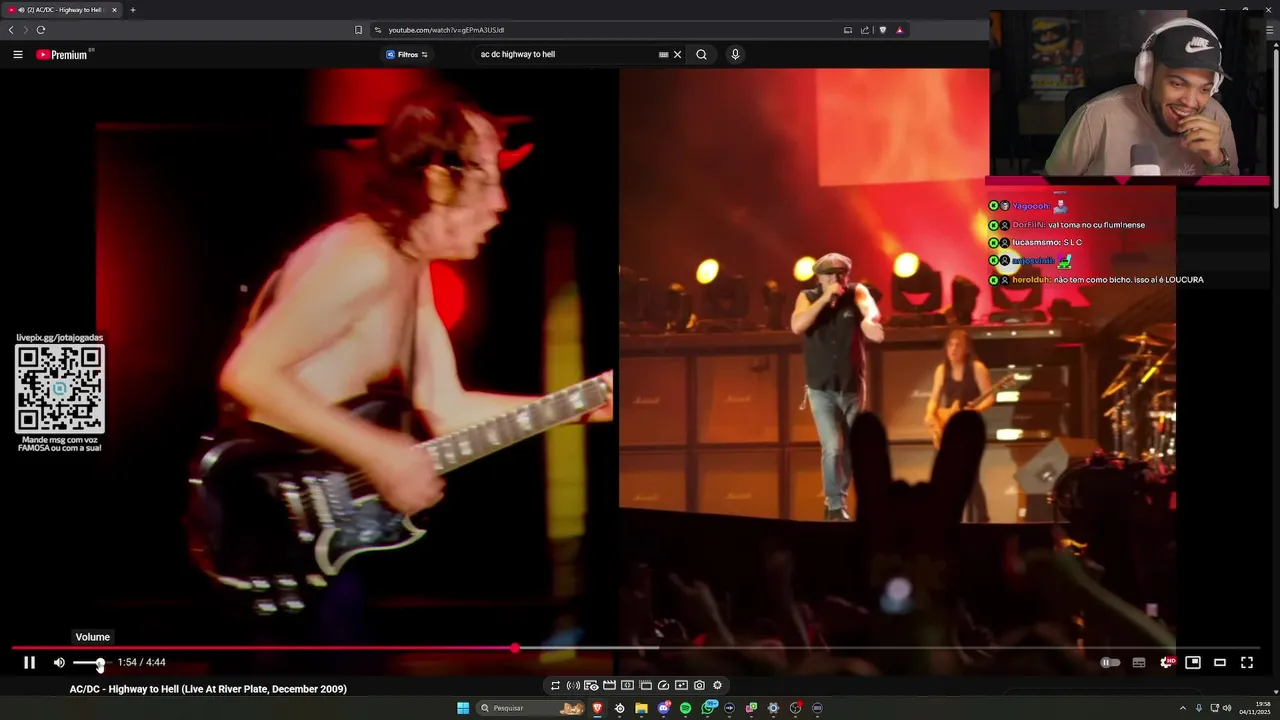Viewport: 1280px width, 720px height.
Task: Click the magnifier search button
Action: [701, 55]
